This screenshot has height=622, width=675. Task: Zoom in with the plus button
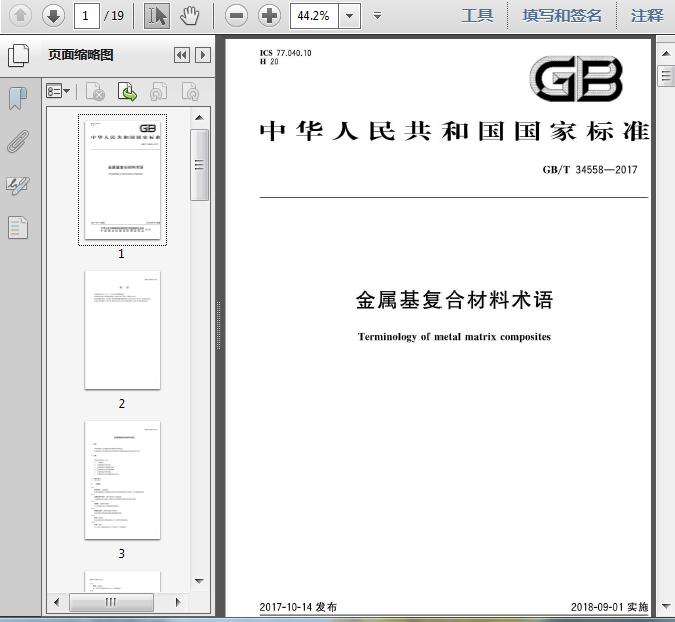[269, 16]
